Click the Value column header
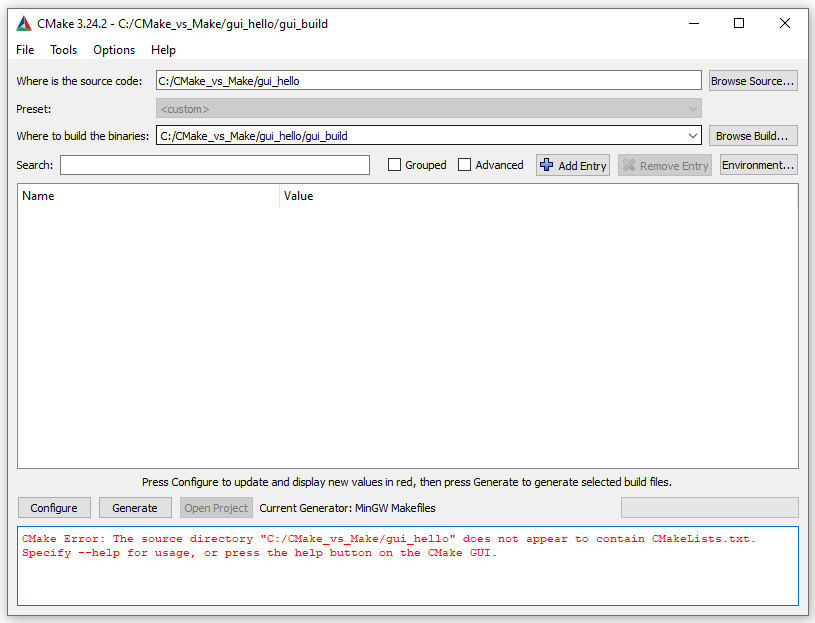 click(x=538, y=196)
